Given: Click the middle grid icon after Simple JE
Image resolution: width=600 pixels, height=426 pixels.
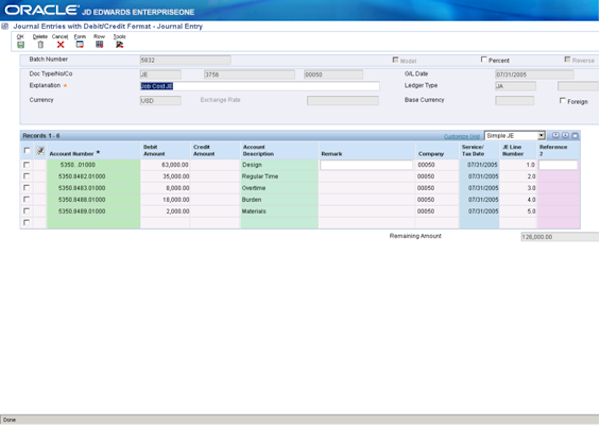Looking at the screenshot, I should [565, 135].
